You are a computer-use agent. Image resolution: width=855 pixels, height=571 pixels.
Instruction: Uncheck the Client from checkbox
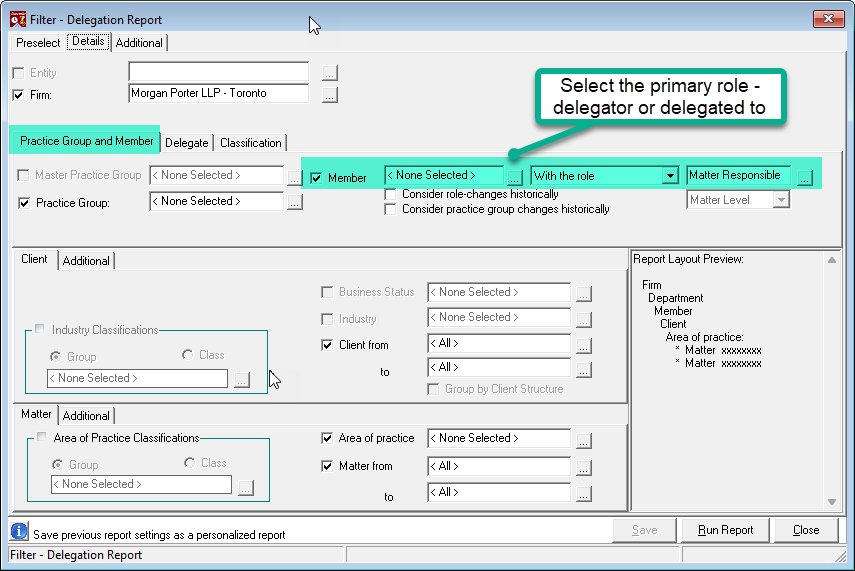coord(327,345)
